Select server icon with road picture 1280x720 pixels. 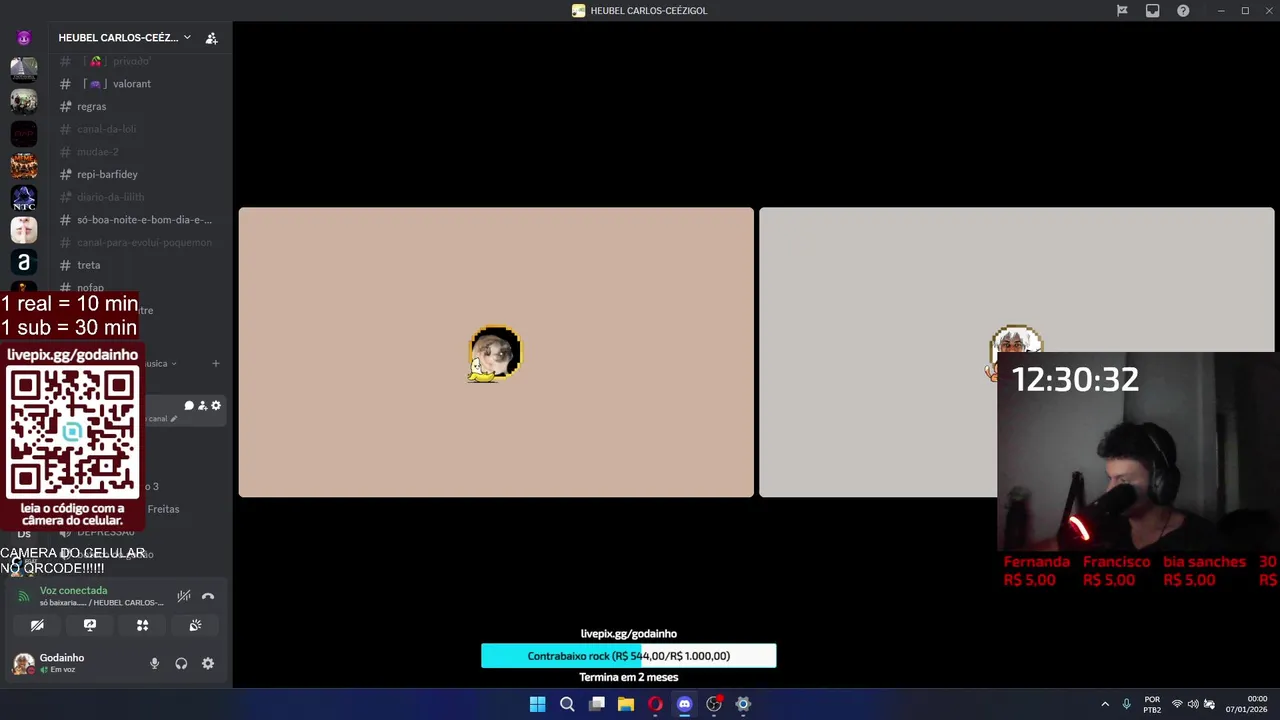pos(24,69)
